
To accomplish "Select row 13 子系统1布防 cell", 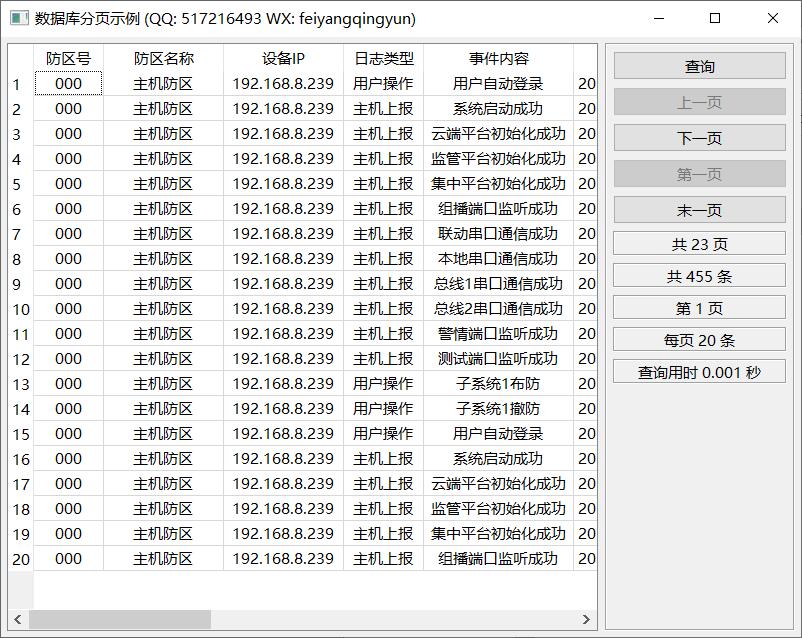I will pyautogui.click(x=498, y=384).
